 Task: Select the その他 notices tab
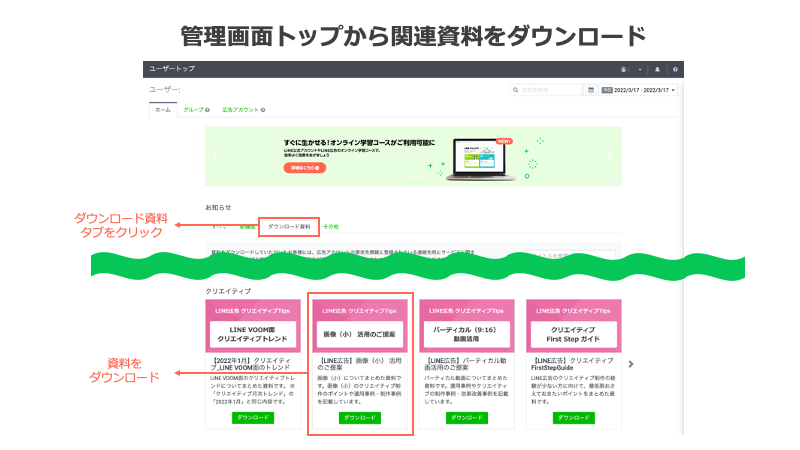(331, 227)
